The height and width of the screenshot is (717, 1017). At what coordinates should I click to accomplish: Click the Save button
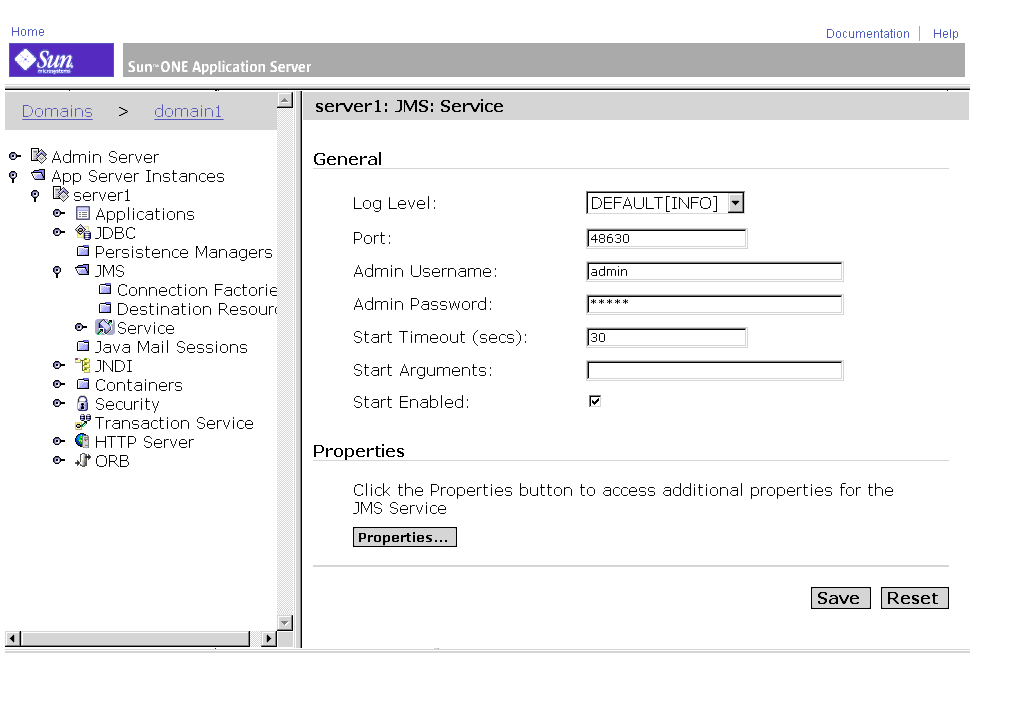[840, 598]
